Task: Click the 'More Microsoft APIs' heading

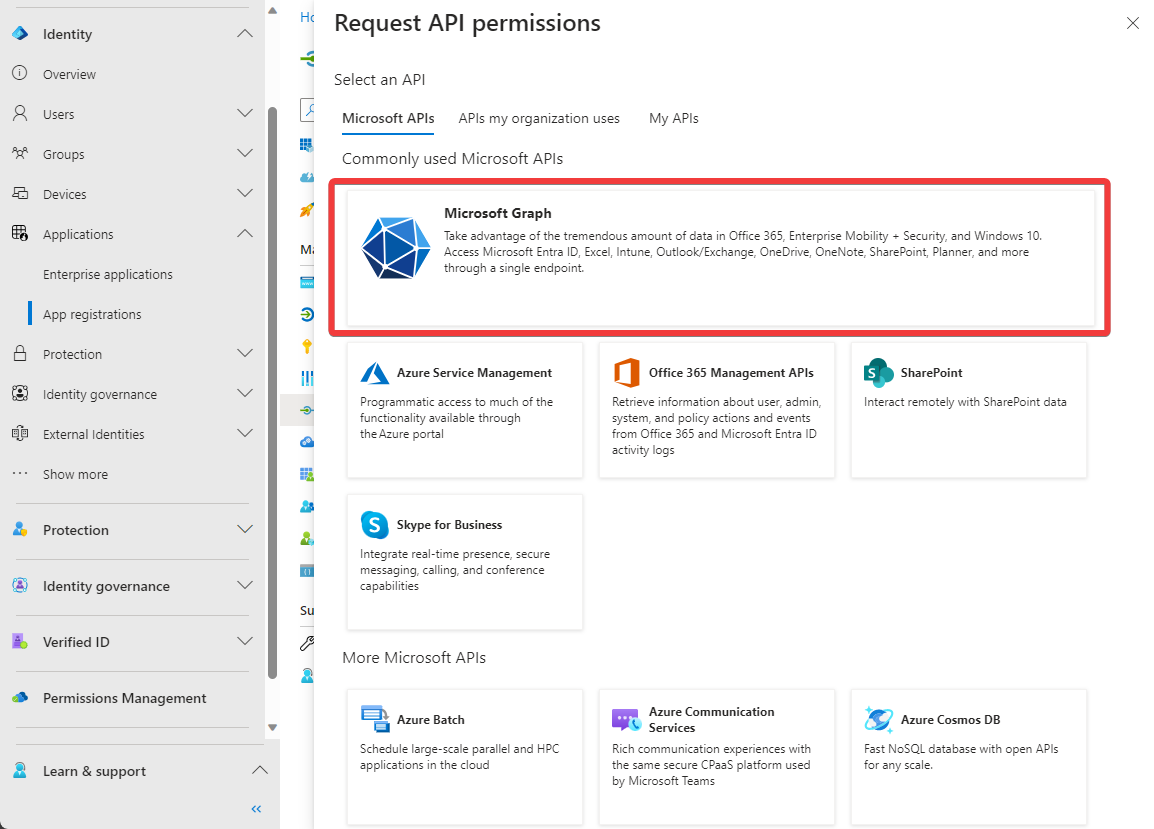Action: click(x=414, y=657)
